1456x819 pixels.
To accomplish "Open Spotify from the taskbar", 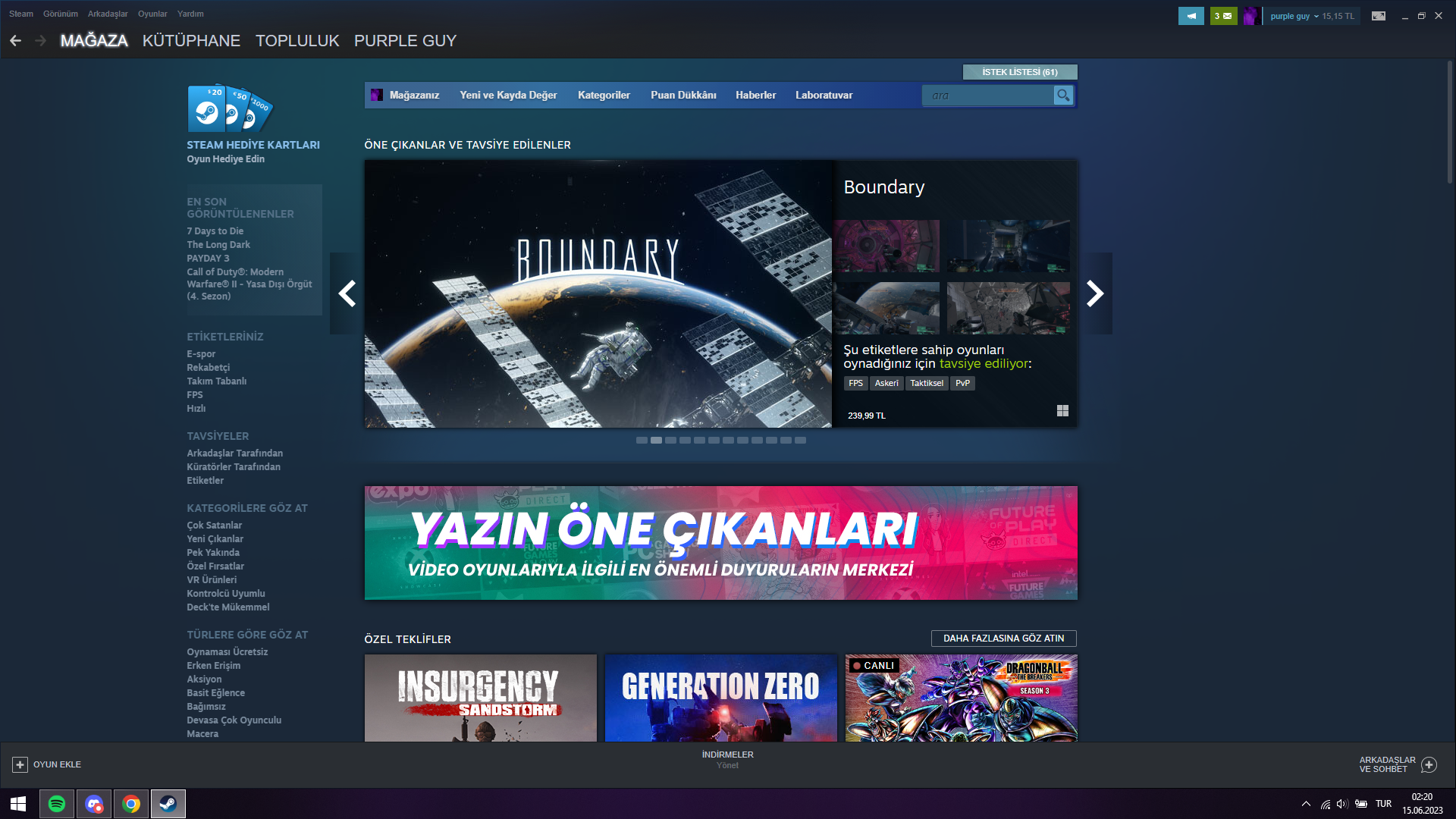I will (x=57, y=804).
